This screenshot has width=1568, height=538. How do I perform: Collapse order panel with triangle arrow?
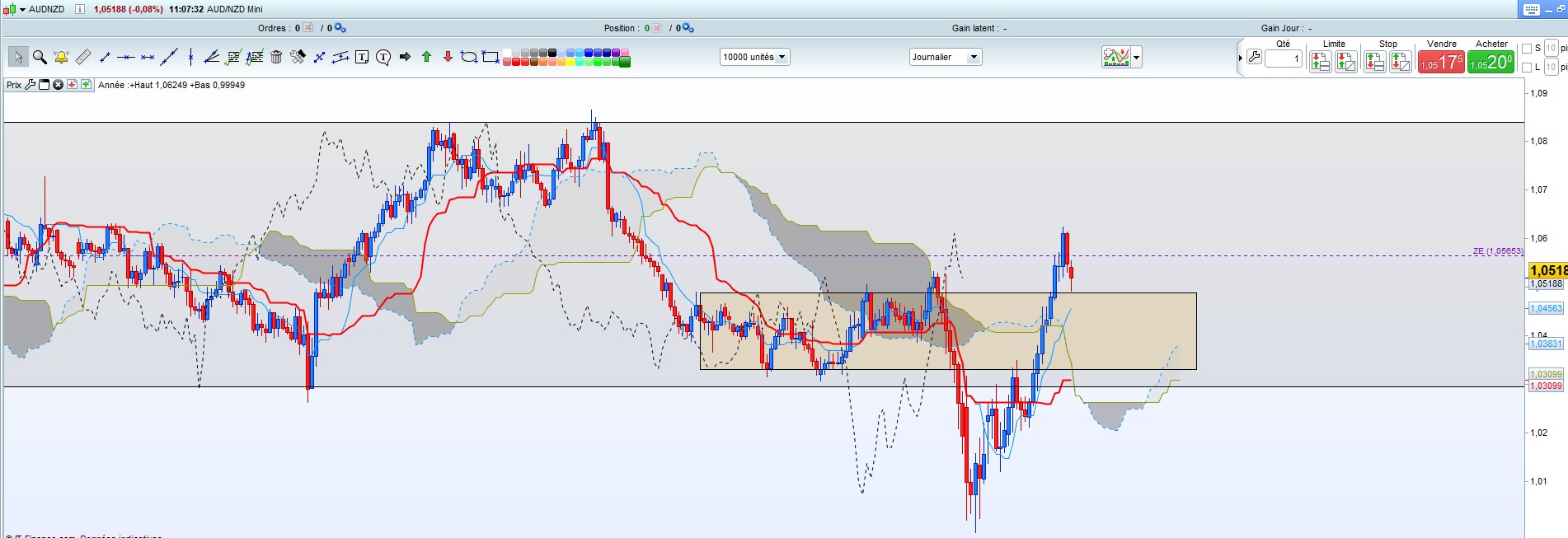tap(1240, 58)
